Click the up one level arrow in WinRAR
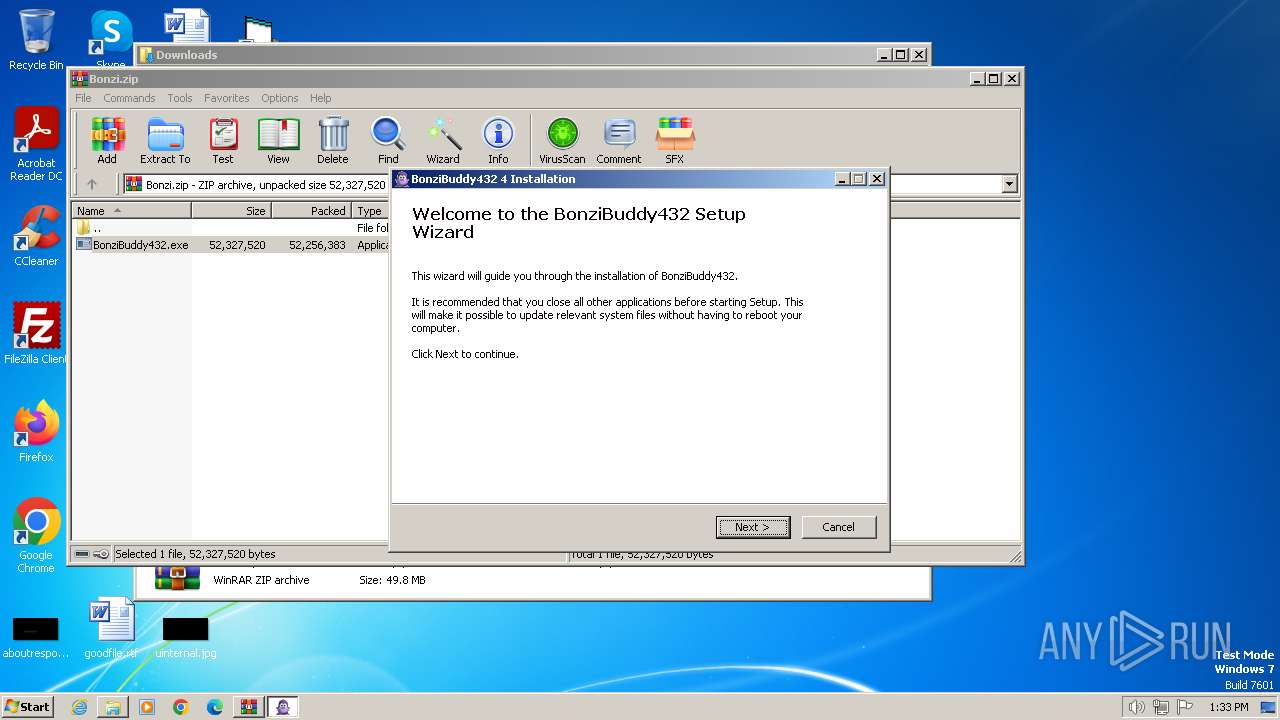Image resolution: width=1280 pixels, height=720 pixels. [92, 184]
